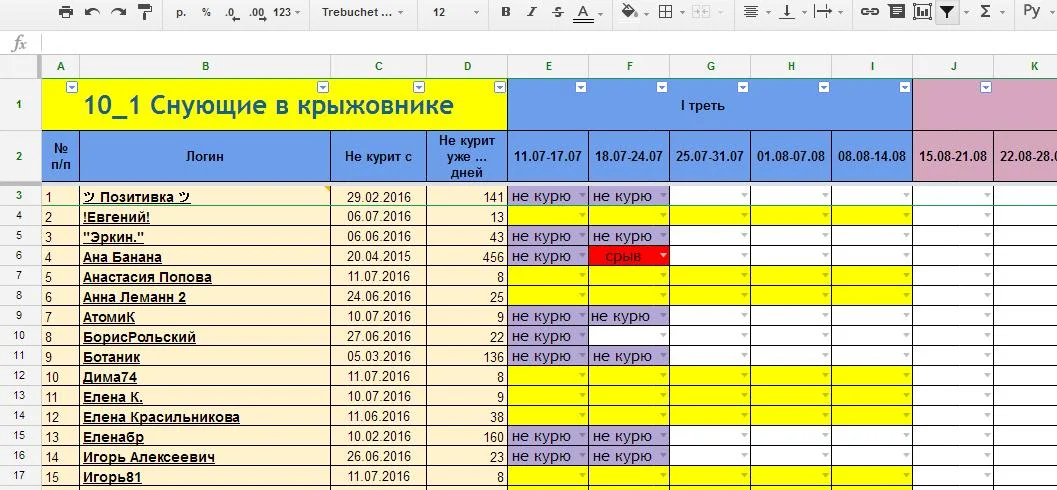Open the red срыв cell dropdown for Ана Банана
The width and height of the screenshot is (1057, 490).
pyautogui.click(x=664, y=257)
